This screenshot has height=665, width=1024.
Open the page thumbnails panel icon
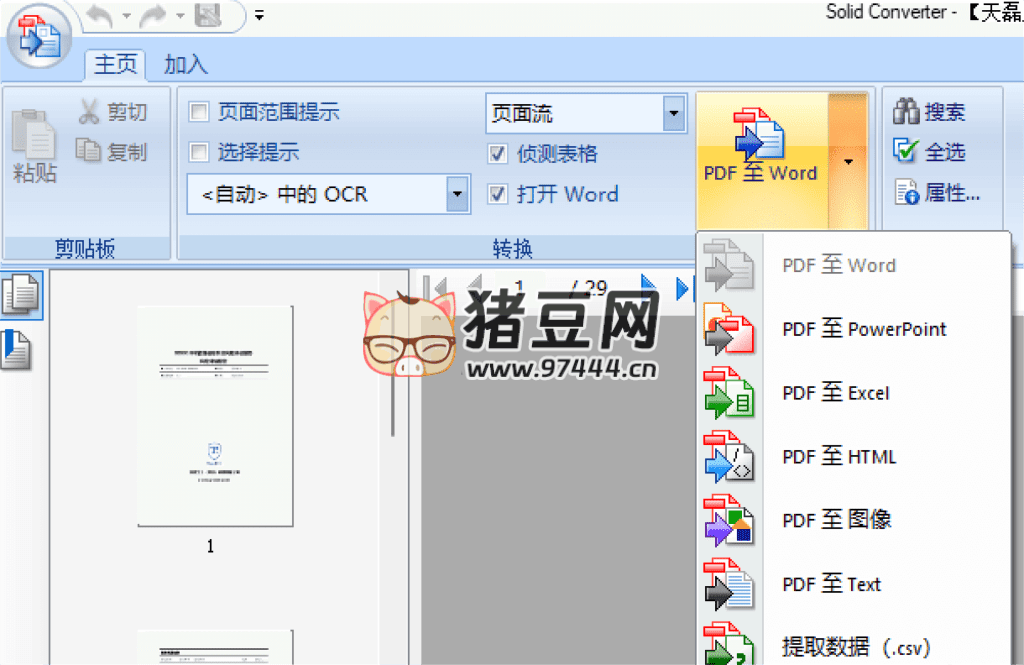tap(21, 295)
